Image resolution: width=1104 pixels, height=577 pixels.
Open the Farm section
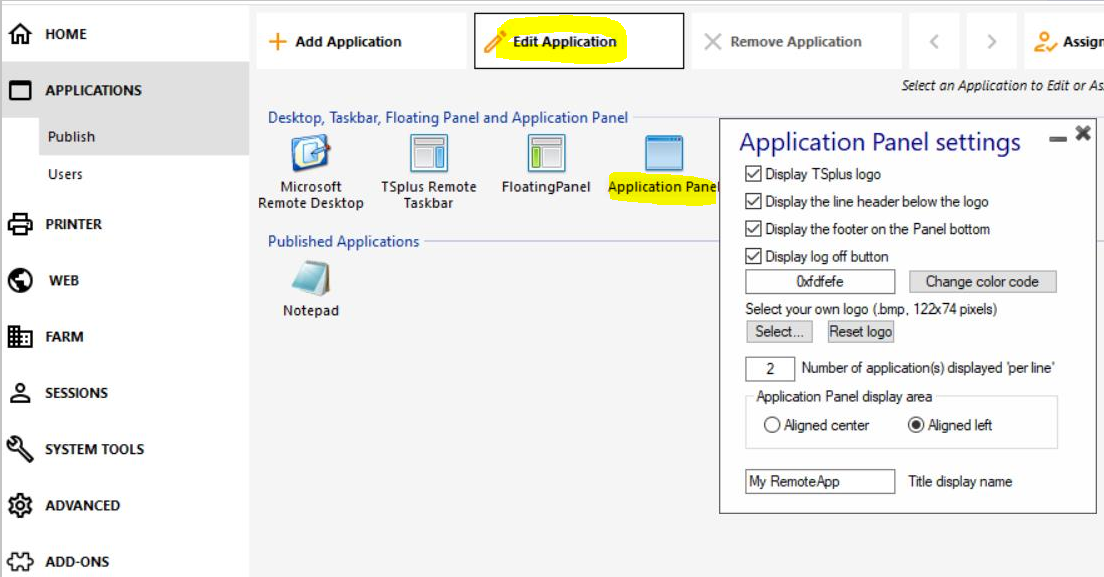(x=64, y=337)
